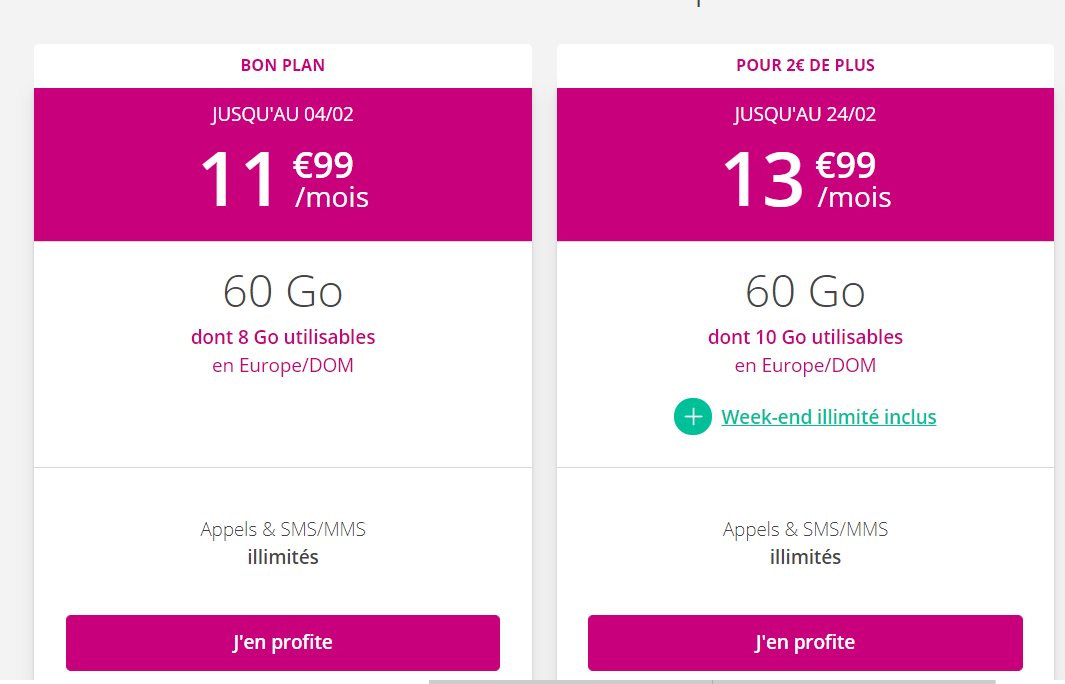Image resolution: width=1065 pixels, height=684 pixels.
Task: Click the horizontal scrollbar at the bottom
Action: point(570,681)
